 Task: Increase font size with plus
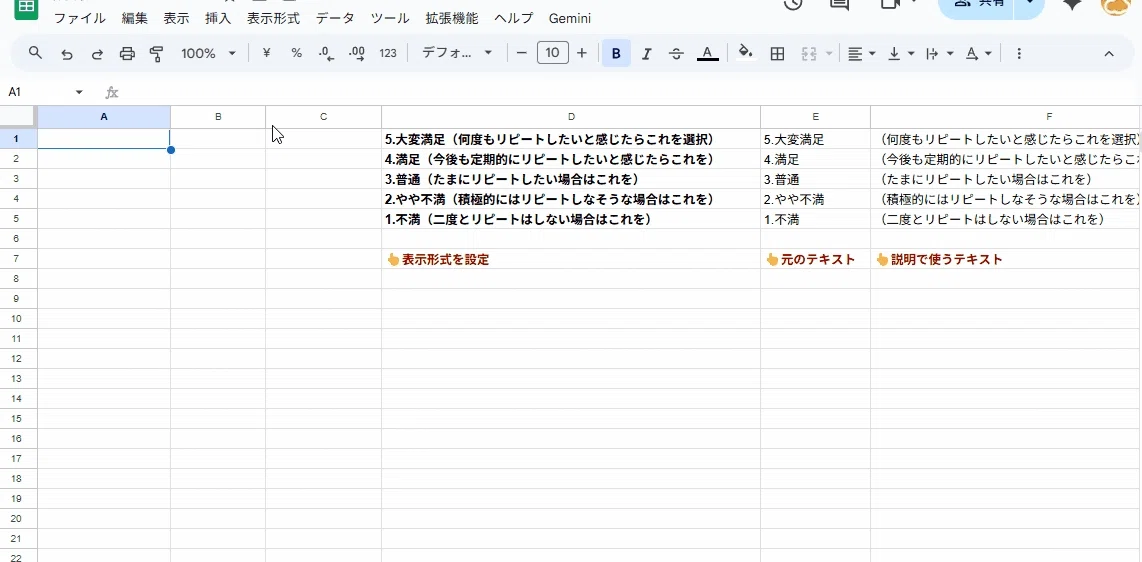[x=581, y=53]
